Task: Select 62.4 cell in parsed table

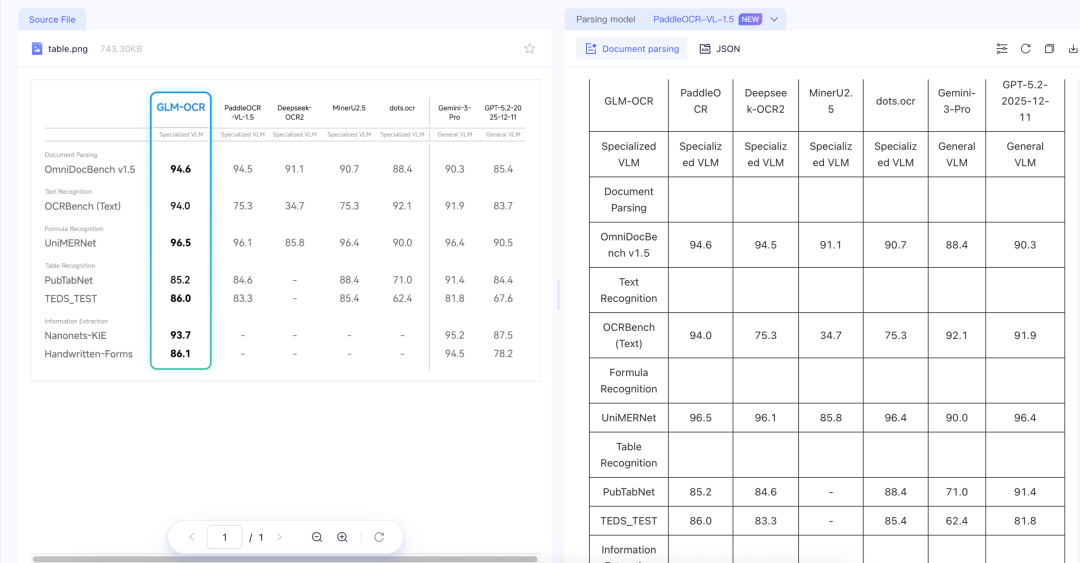Action: tap(957, 521)
